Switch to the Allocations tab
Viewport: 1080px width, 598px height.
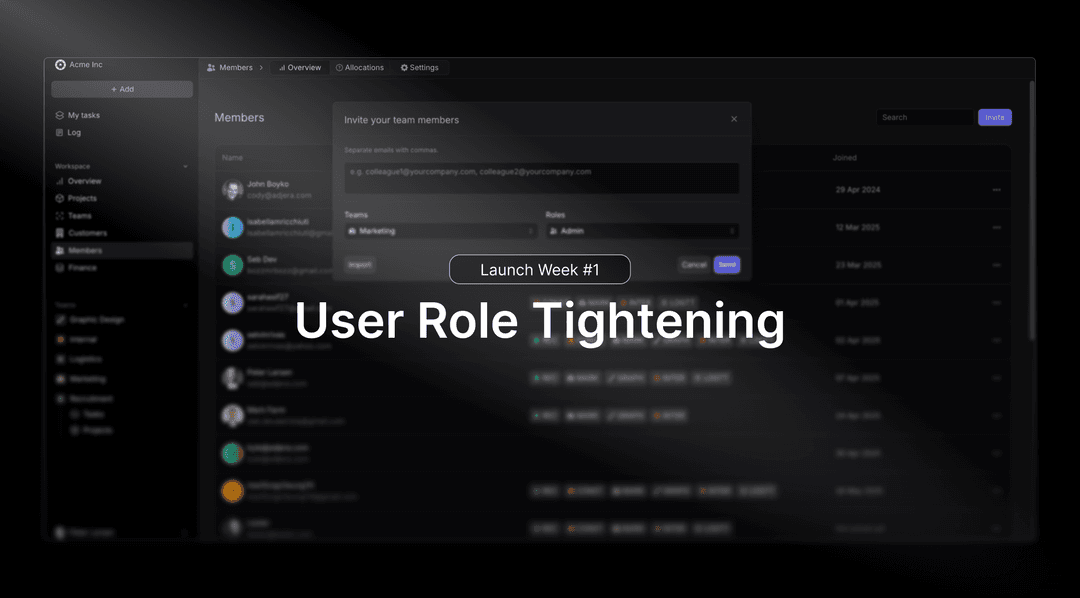click(360, 68)
